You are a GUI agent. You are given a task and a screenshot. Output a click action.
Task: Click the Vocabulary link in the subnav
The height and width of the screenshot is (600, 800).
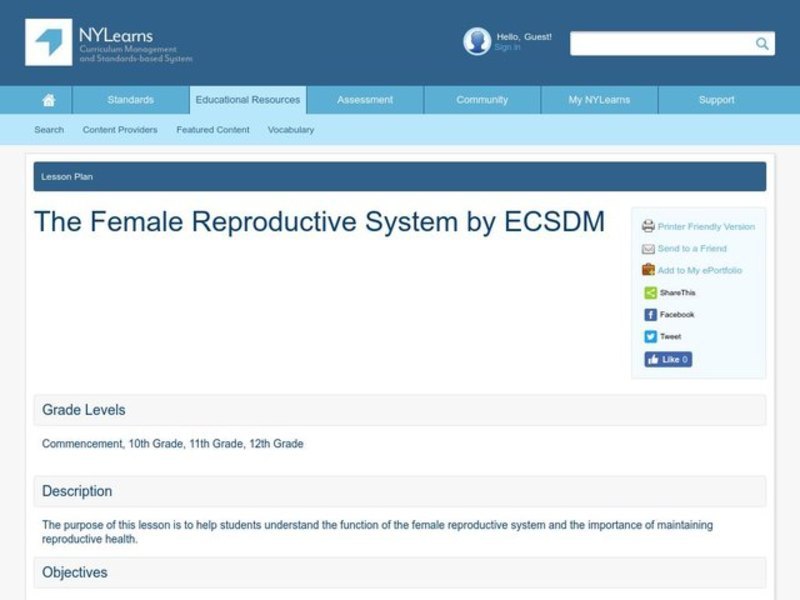pos(290,129)
